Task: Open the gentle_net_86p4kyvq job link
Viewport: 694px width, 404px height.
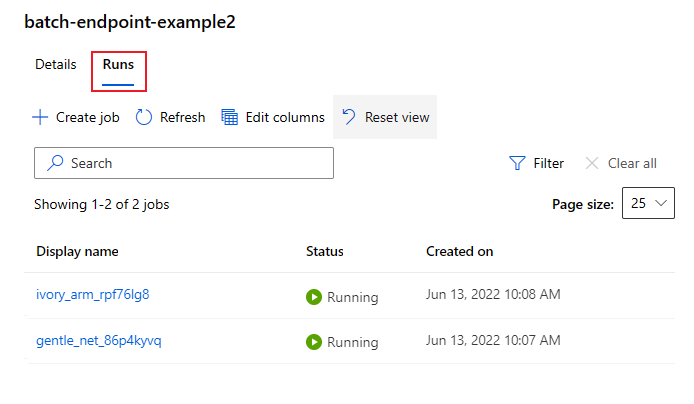Action: coord(99,341)
